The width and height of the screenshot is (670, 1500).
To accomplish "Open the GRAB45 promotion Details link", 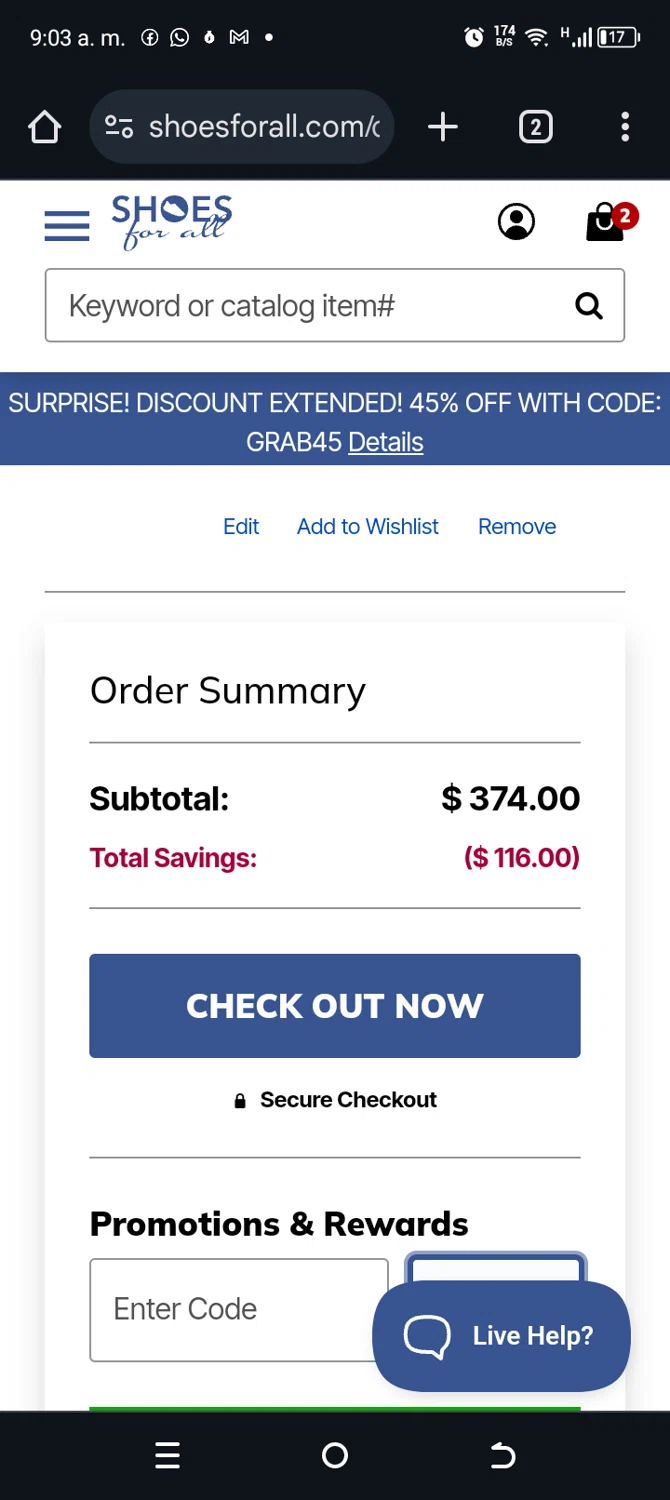I will tap(386, 442).
